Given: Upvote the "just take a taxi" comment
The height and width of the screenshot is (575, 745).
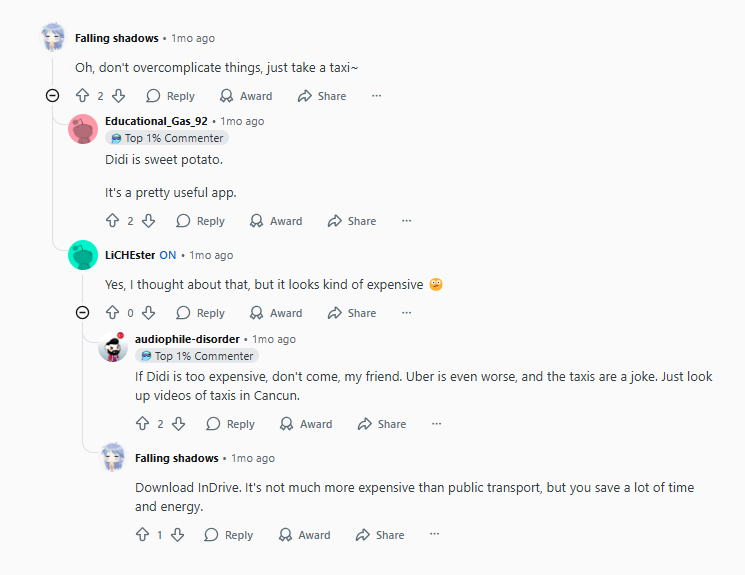Looking at the screenshot, I should pyautogui.click(x=83, y=96).
